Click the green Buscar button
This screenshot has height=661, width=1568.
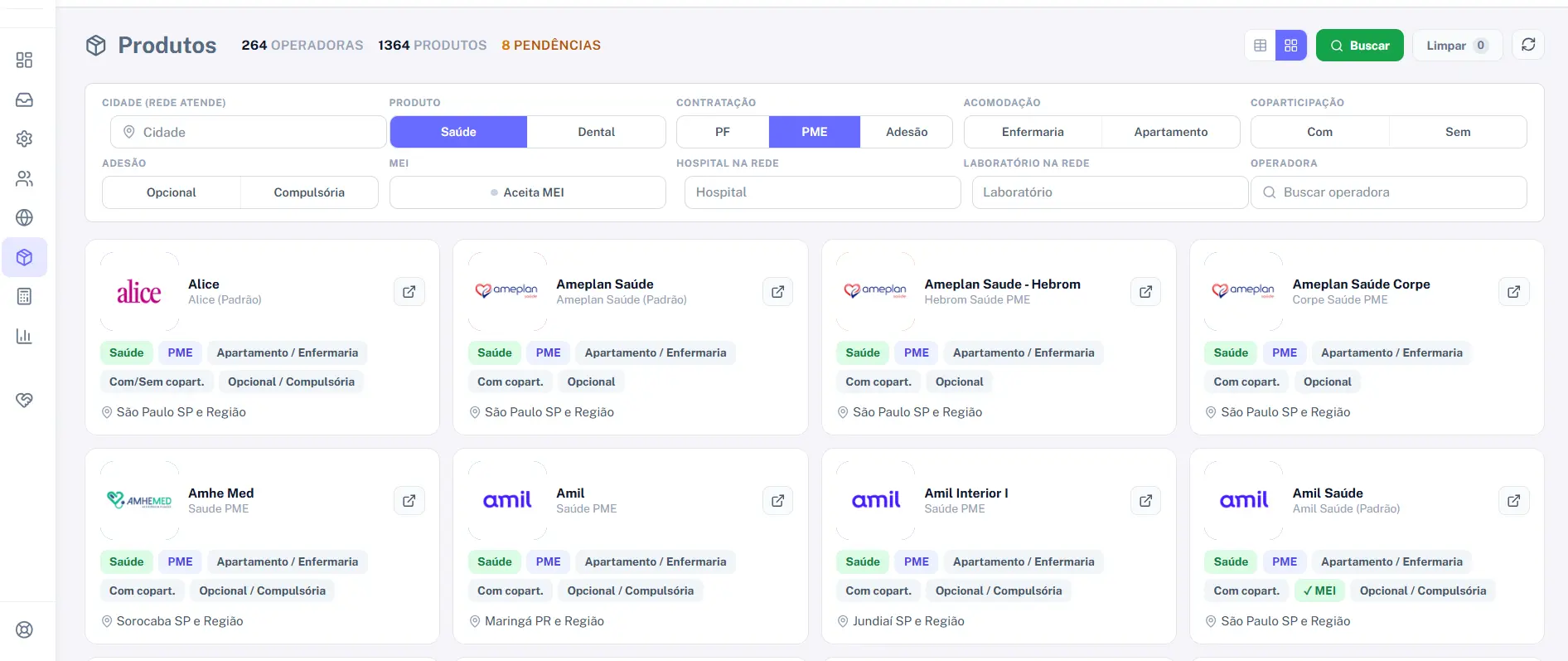pos(1360,46)
